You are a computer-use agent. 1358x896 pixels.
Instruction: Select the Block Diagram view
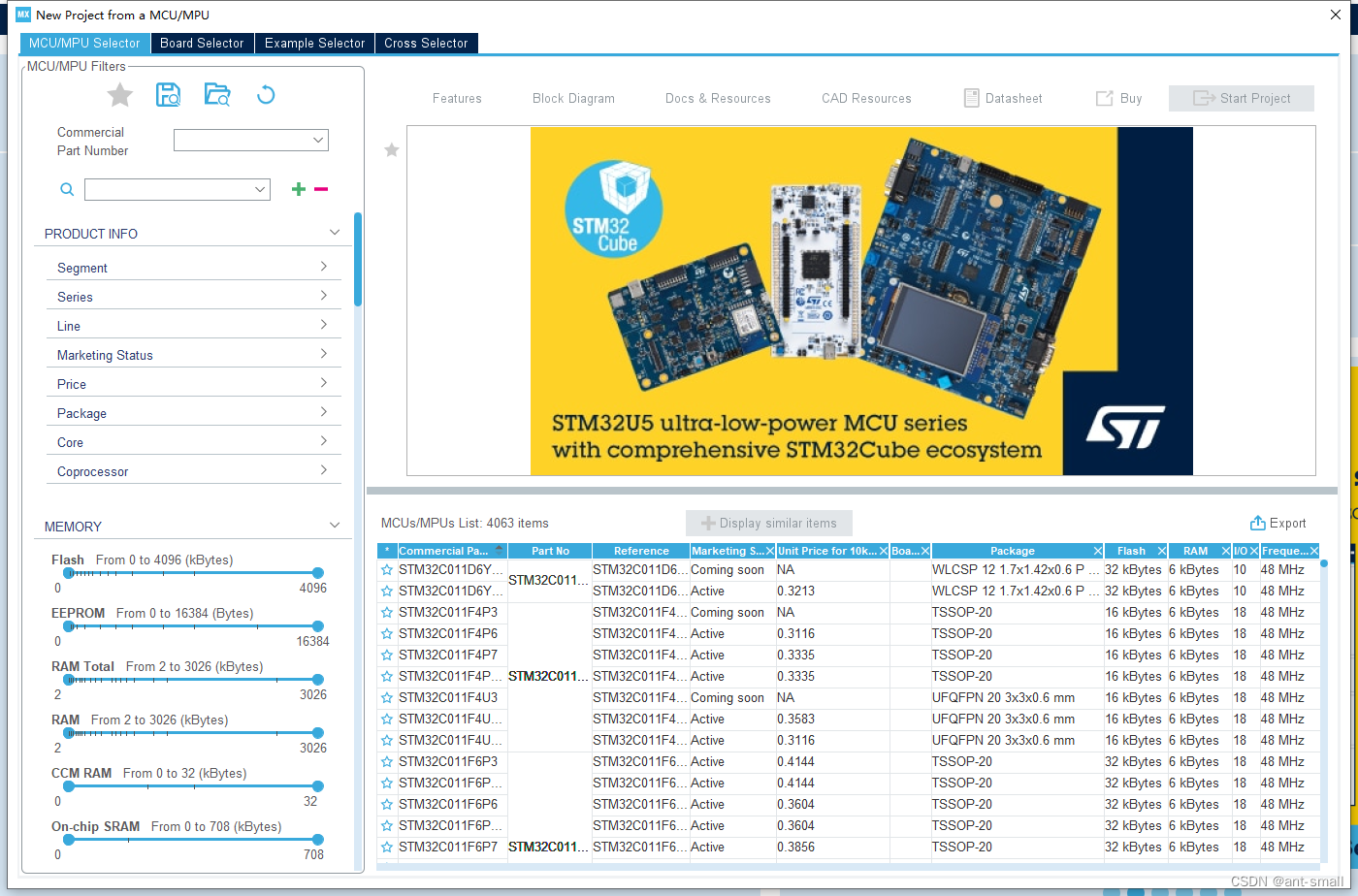pyautogui.click(x=572, y=98)
